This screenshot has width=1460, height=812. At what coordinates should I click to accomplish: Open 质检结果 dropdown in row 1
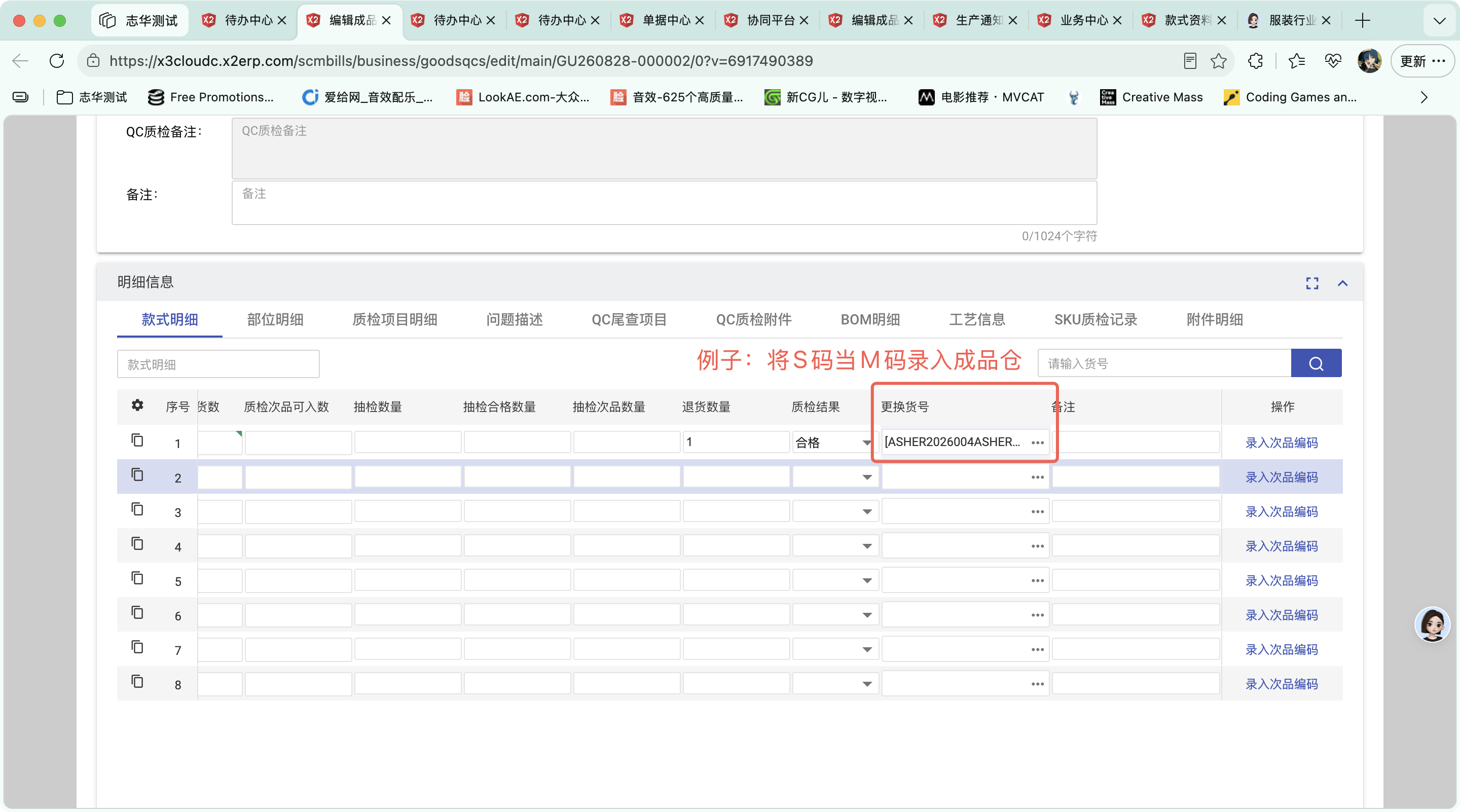[x=866, y=442]
